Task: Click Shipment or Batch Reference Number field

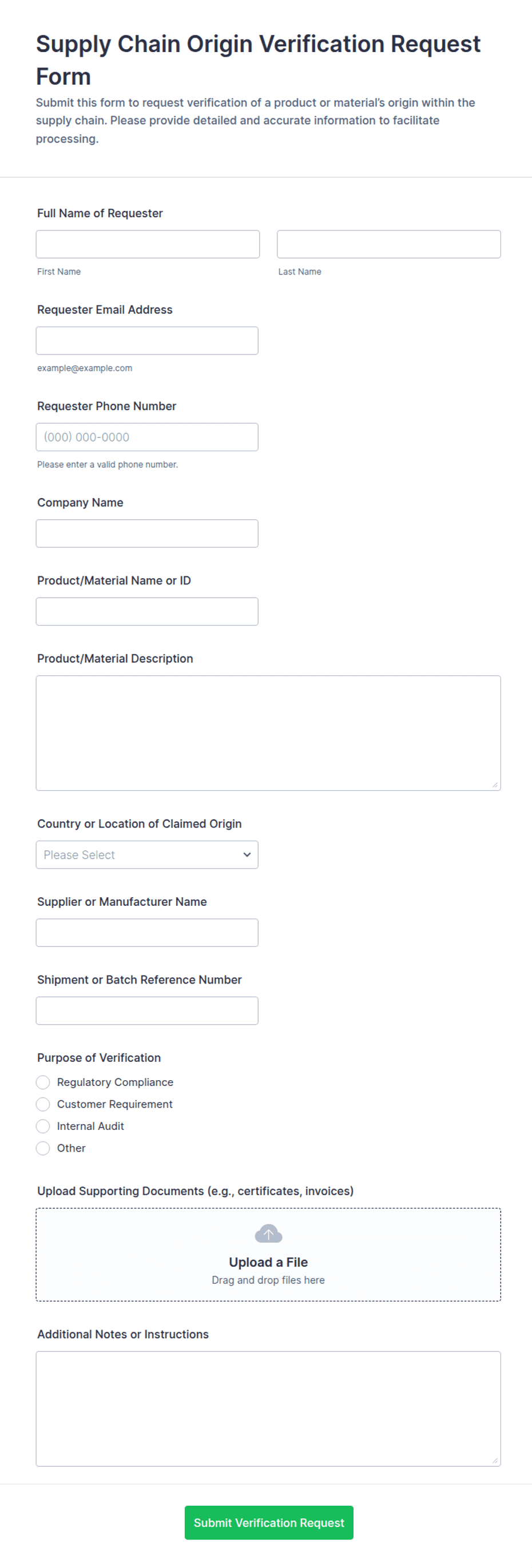Action: pos(146,1010)
